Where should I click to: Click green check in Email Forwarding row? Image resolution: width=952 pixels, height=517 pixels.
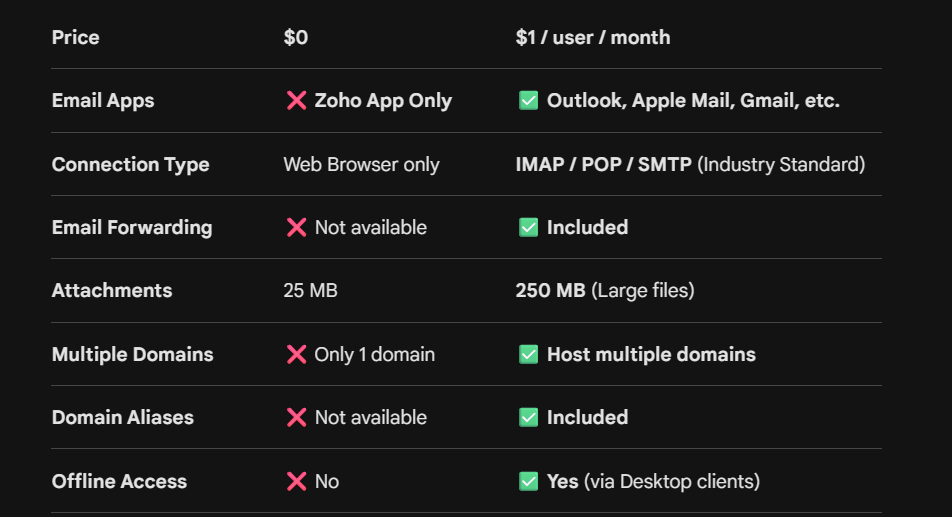(528, 228)
